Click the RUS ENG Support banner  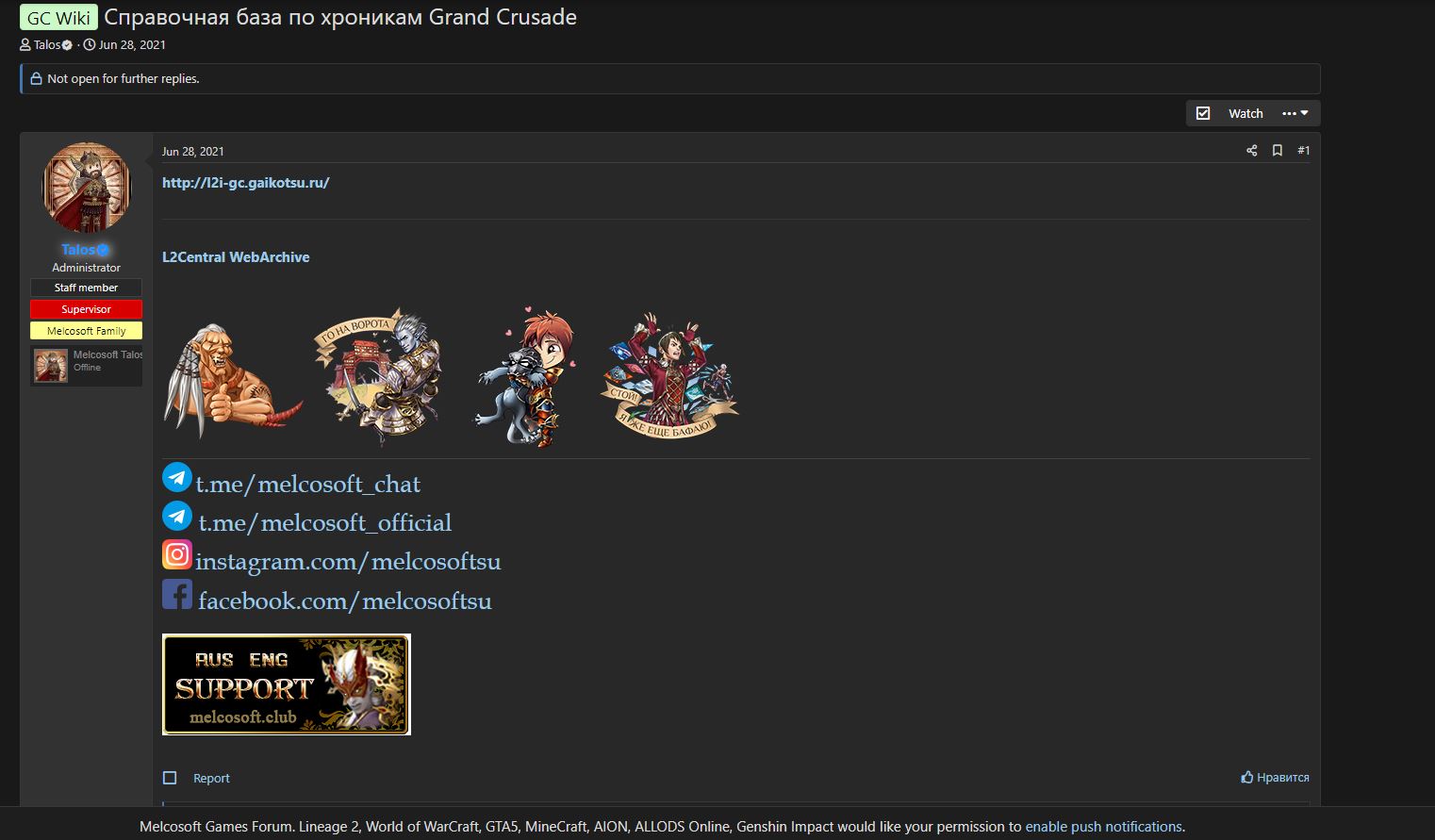point(287,684)
